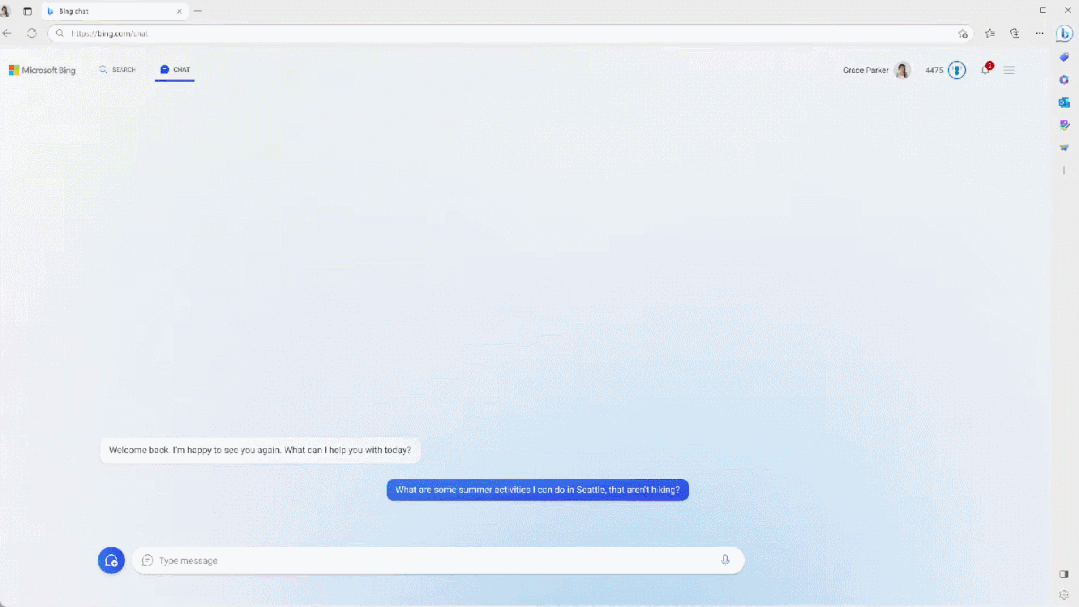This screenshot has height=607, width=1079.
Task: Activate the microphone voice input
Action: 725,560
